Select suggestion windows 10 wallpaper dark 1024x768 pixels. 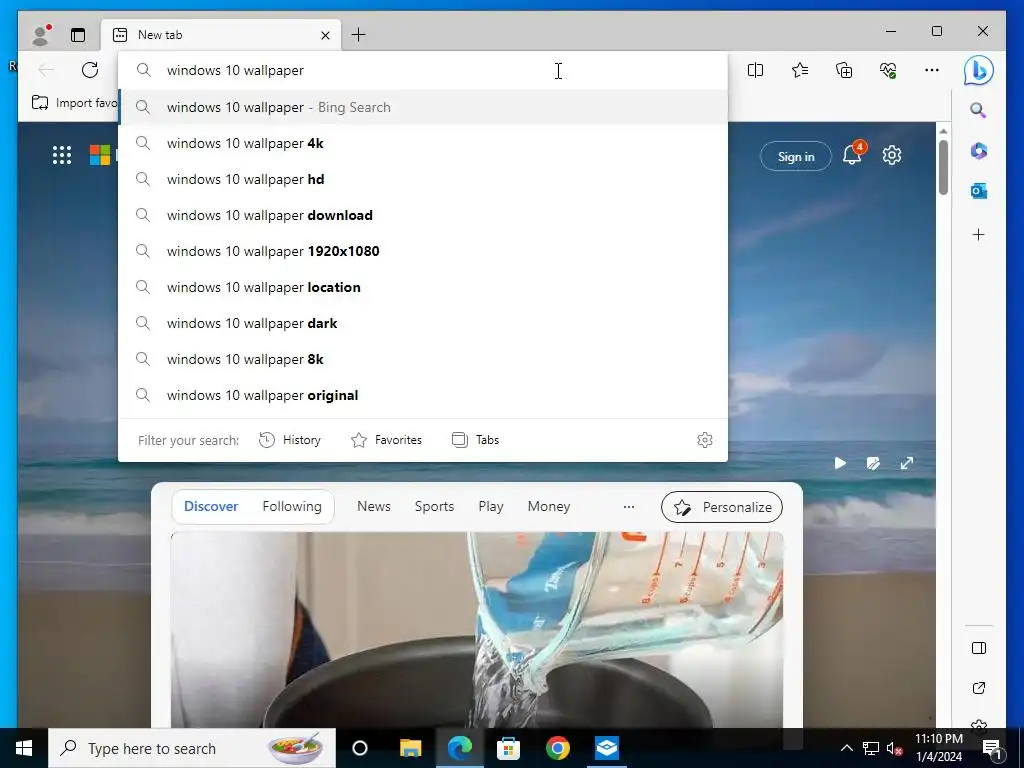tap(423, 323)
